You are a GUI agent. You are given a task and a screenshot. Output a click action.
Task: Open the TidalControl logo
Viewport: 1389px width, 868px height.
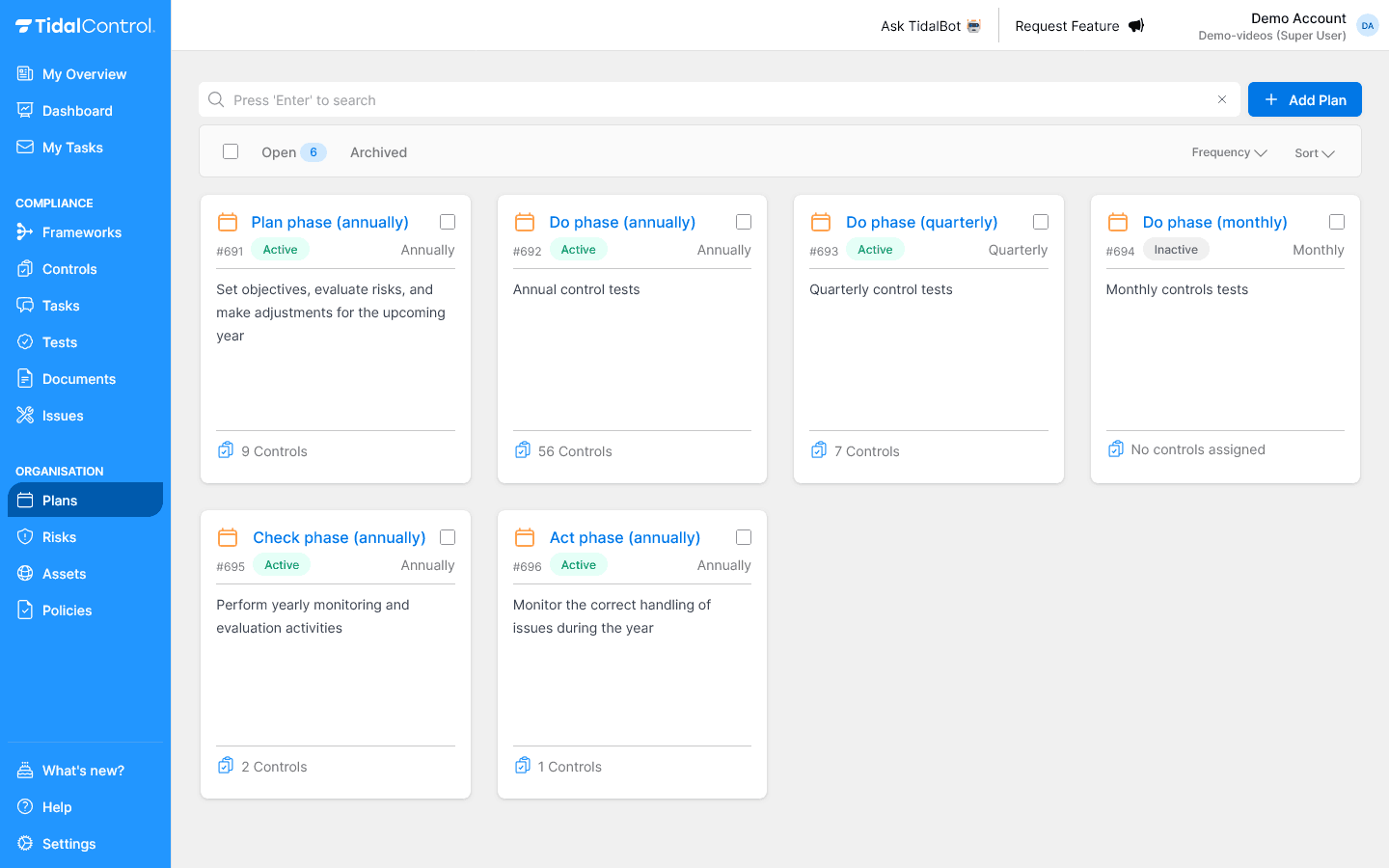point(85,25)
